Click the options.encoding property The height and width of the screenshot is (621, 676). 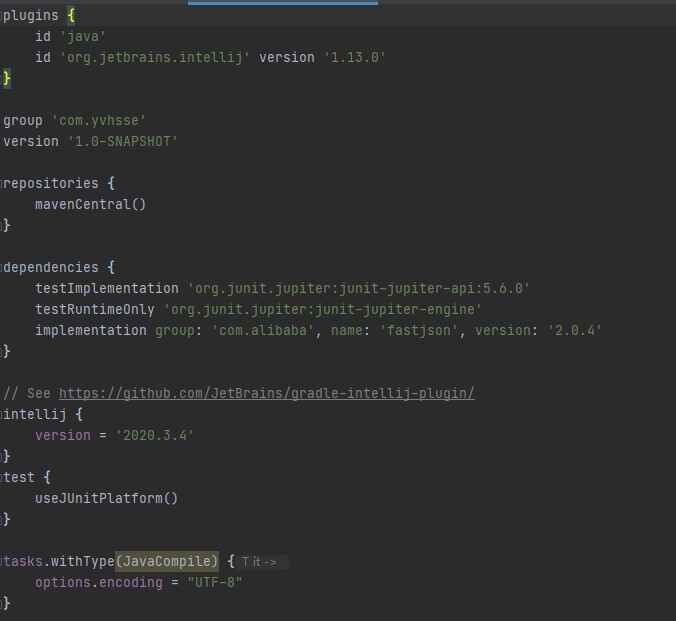coord(99,583)
